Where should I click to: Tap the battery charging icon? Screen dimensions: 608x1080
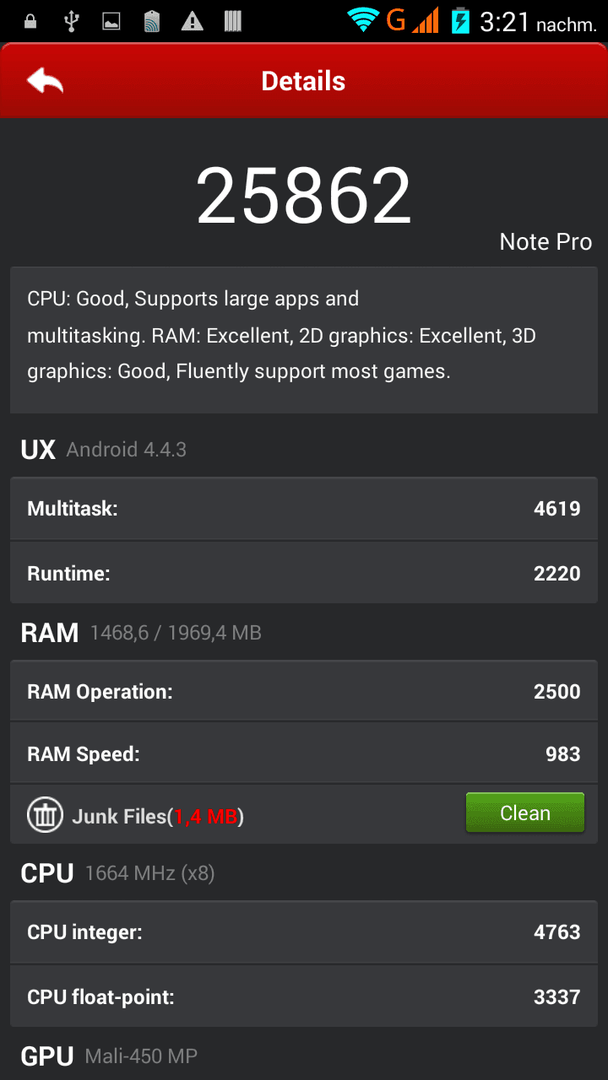pyautogui.click(x=459, y=21)
